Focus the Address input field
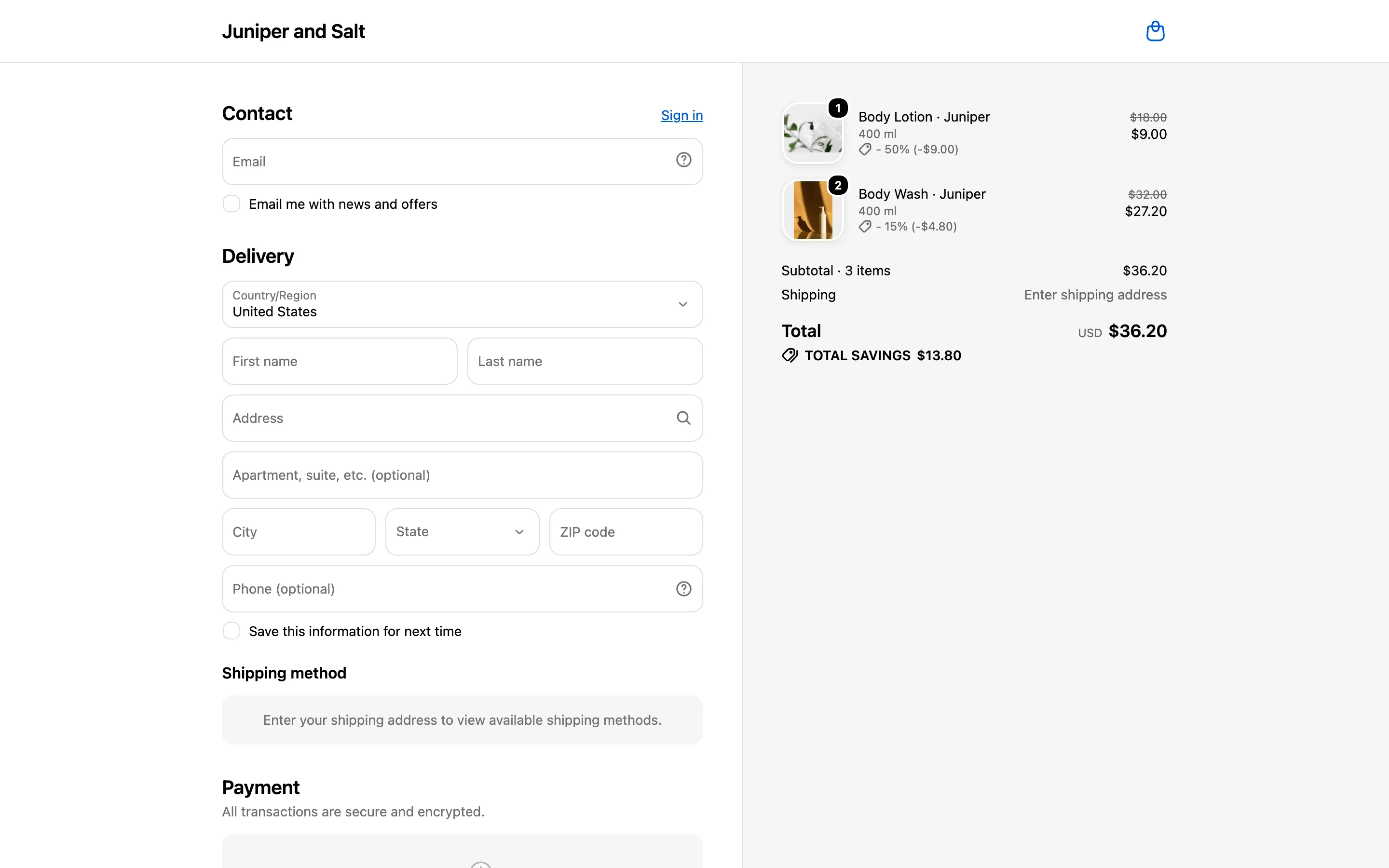 coord(462,418)
